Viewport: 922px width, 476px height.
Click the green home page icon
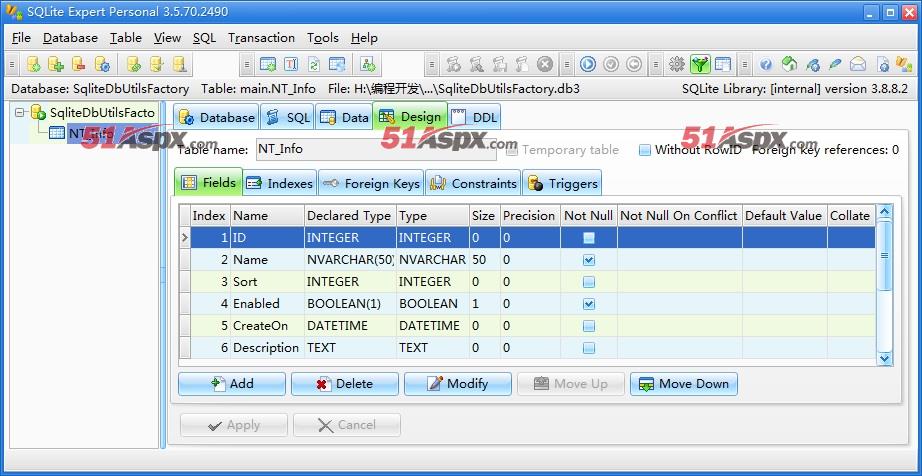pyautogui.click(x=789, y=64)
